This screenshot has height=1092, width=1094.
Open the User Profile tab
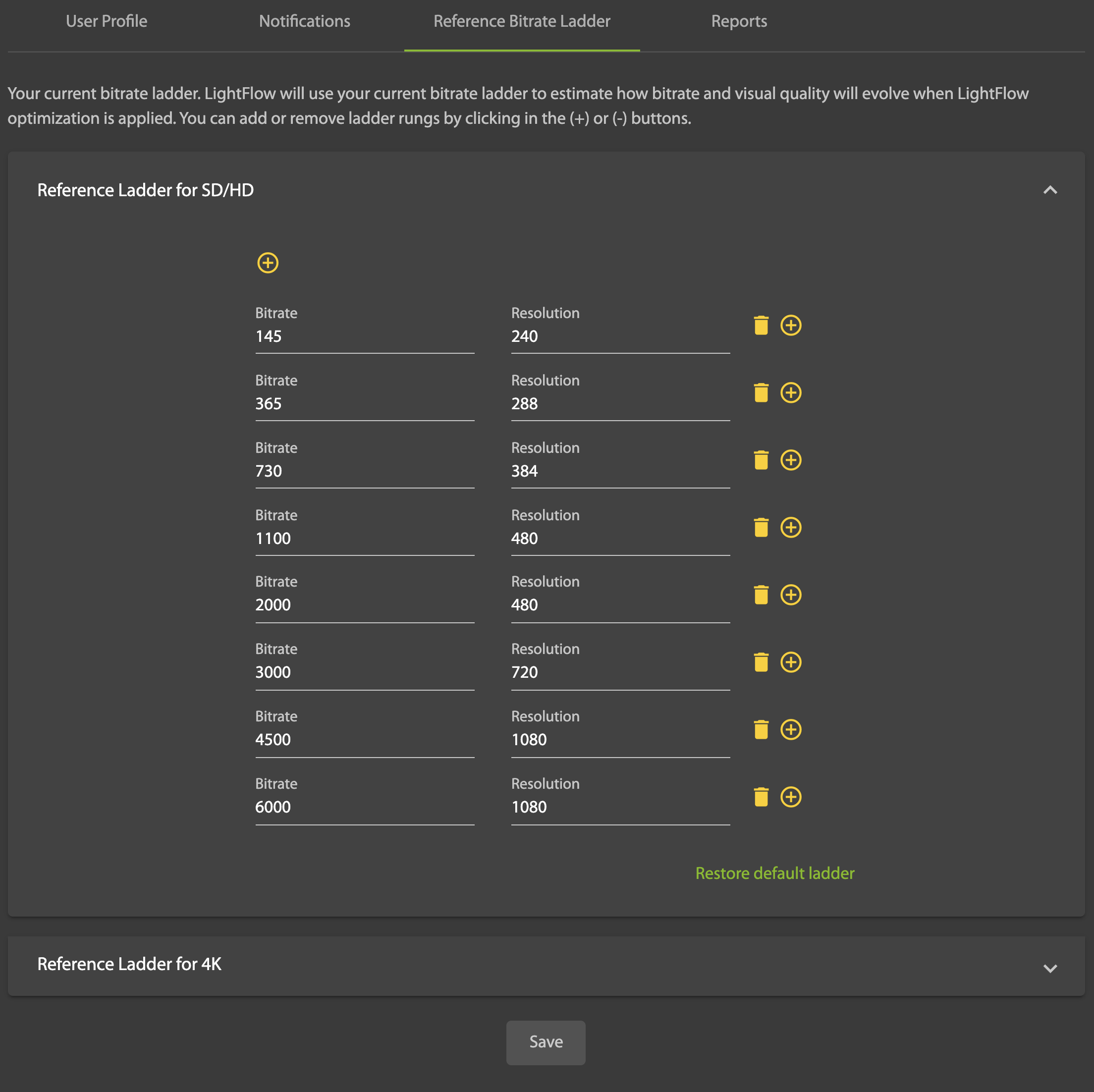107,21
